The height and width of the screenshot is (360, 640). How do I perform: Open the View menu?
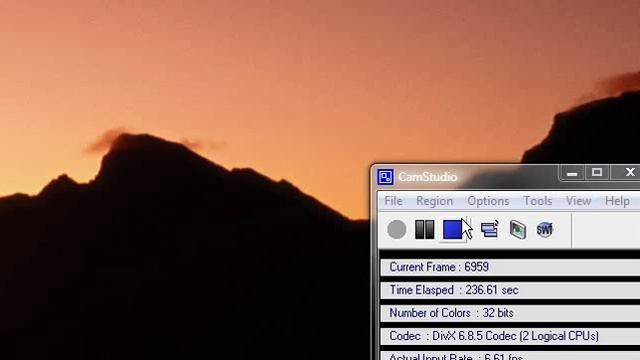tap(578, 201)
